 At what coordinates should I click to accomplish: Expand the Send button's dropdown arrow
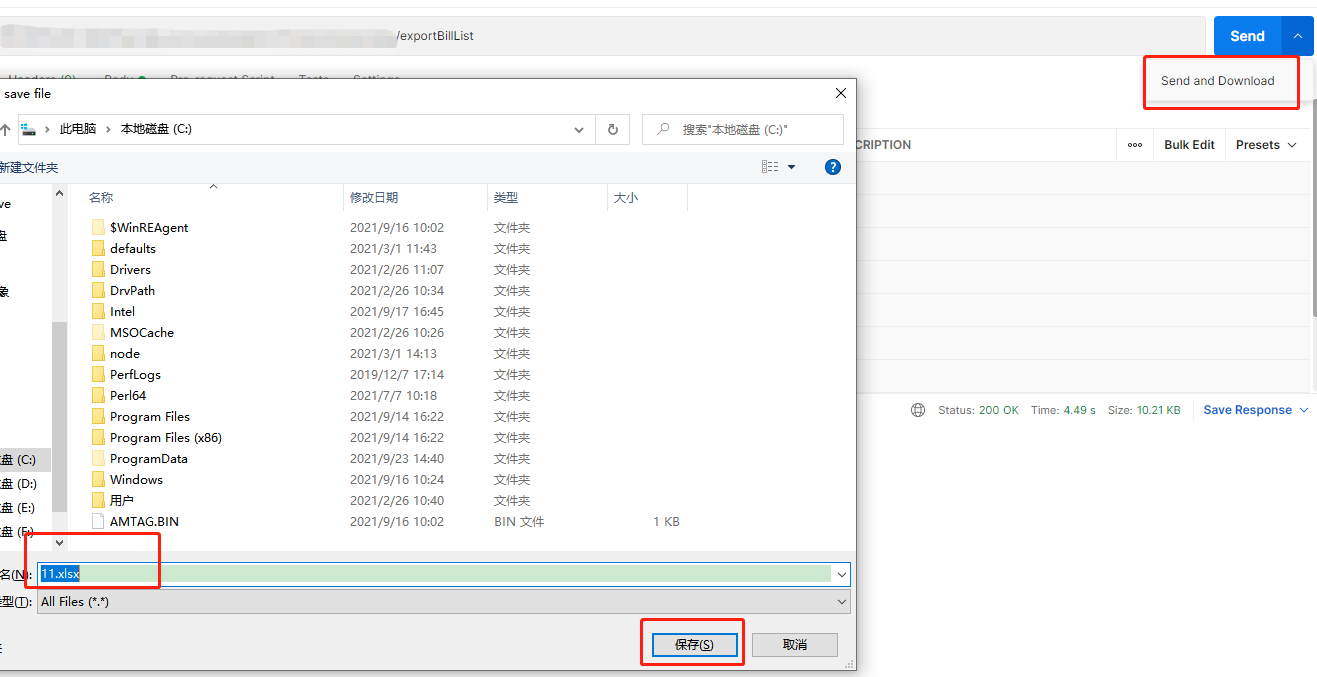(1297, 35)
